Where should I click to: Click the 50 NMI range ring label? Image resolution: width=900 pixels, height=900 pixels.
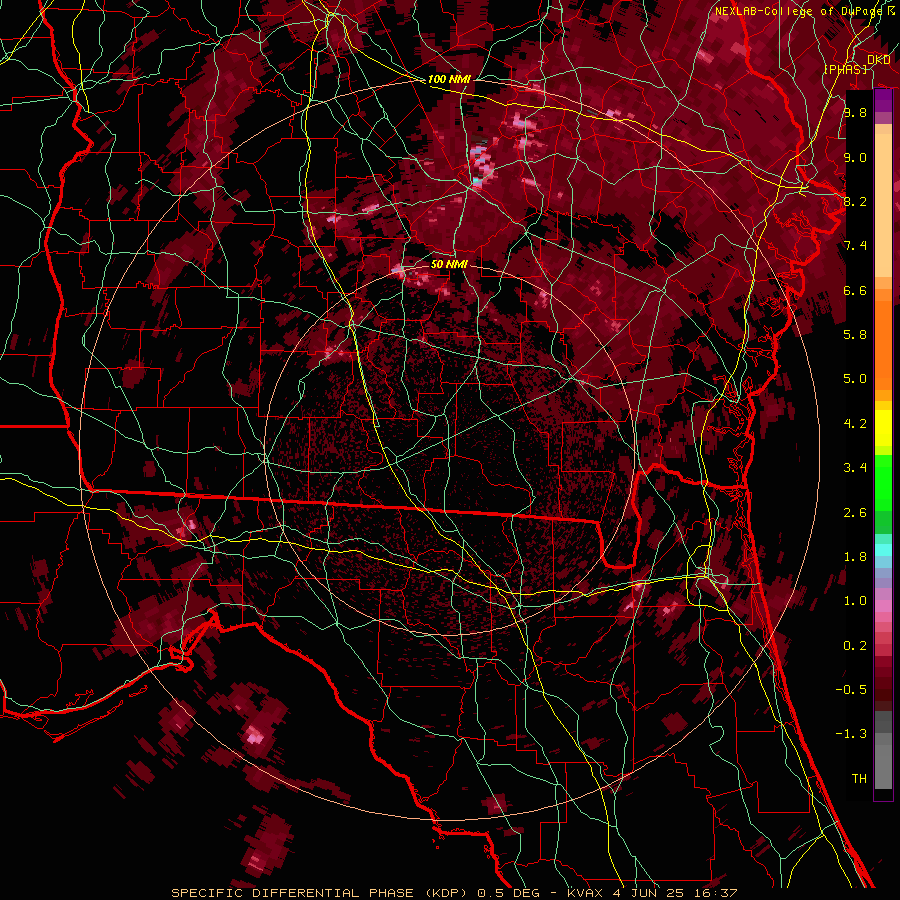pos(449,264)
